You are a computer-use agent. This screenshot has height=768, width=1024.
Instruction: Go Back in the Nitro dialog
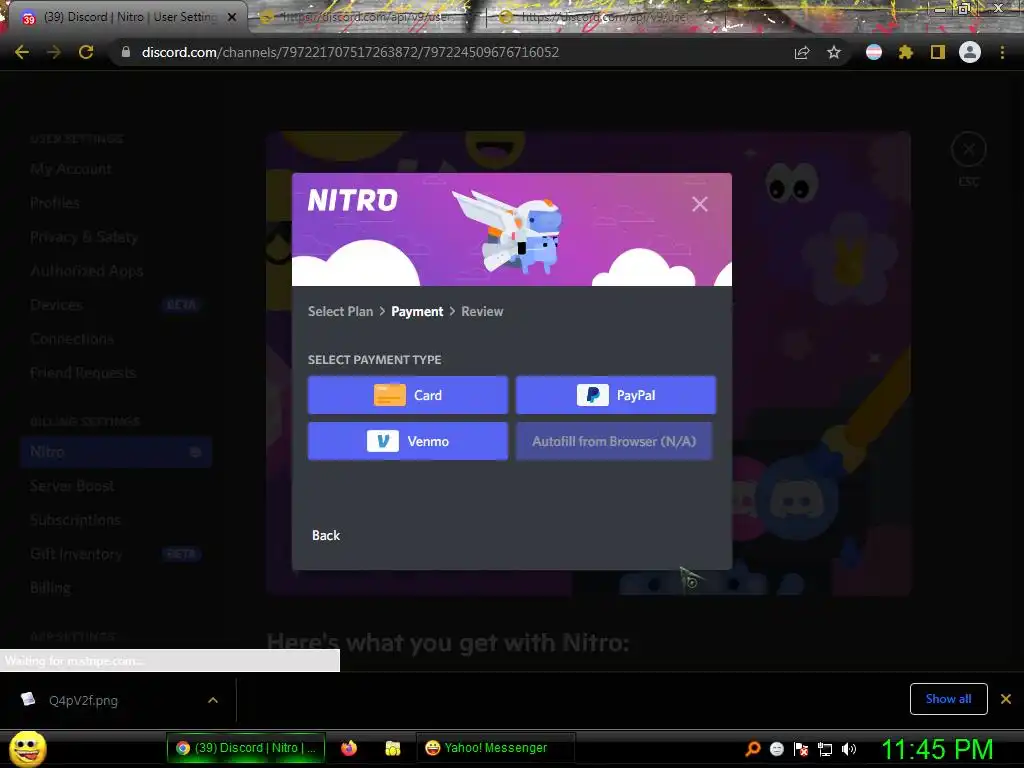[326, 536]
